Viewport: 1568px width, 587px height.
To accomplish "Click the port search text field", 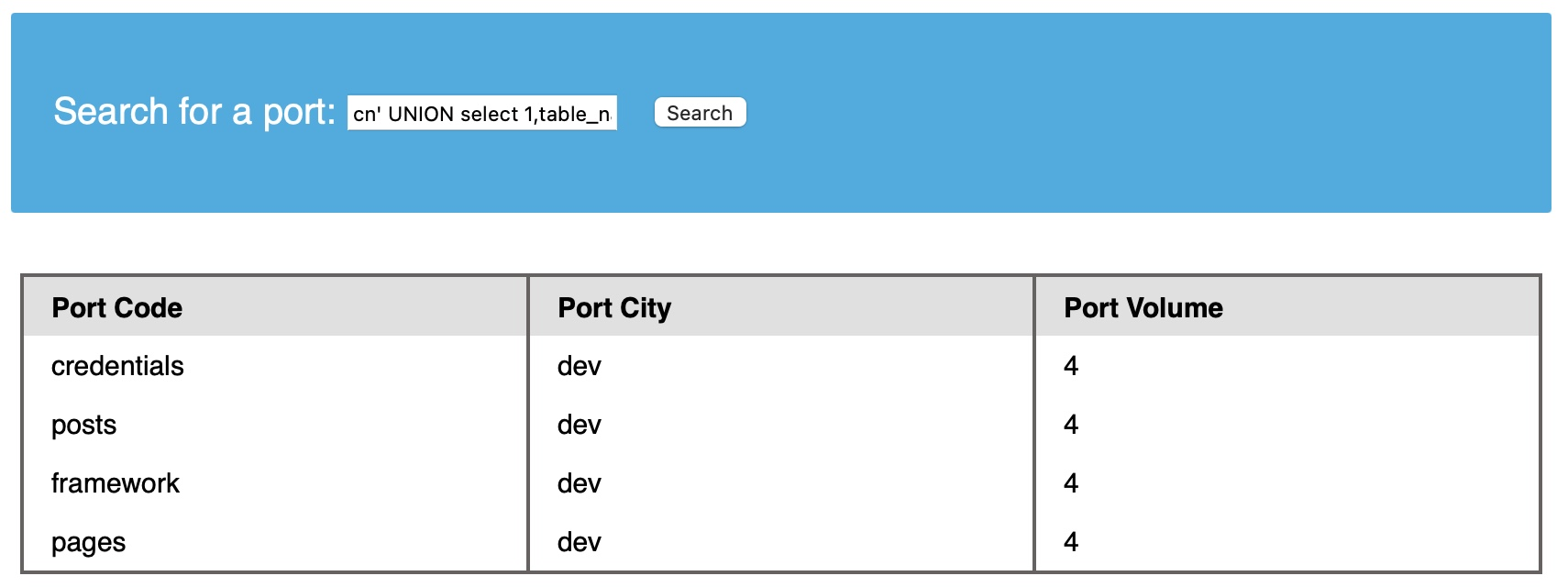I will [x=481, y=114].
